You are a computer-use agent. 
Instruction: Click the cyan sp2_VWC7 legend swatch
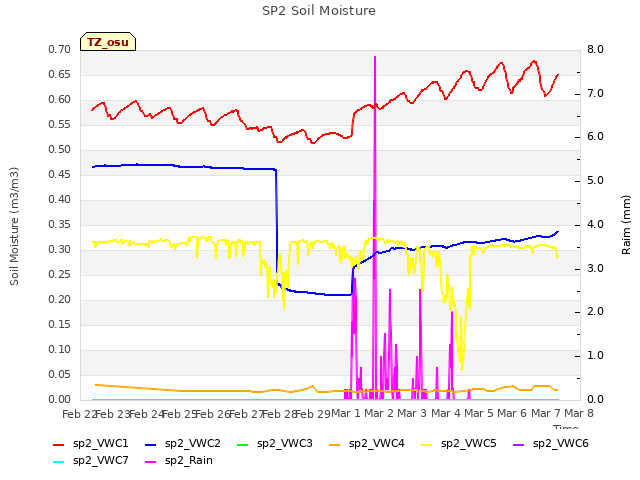tap(59, 462)
